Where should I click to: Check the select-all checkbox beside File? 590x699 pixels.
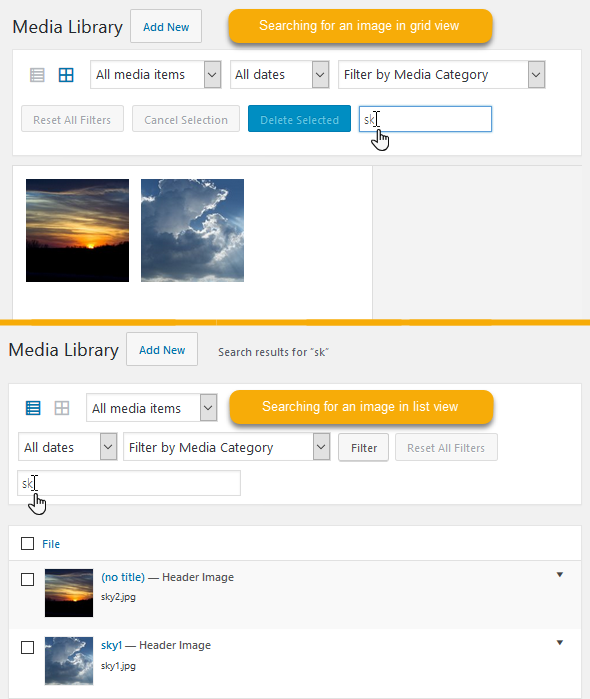click(28, 543)
